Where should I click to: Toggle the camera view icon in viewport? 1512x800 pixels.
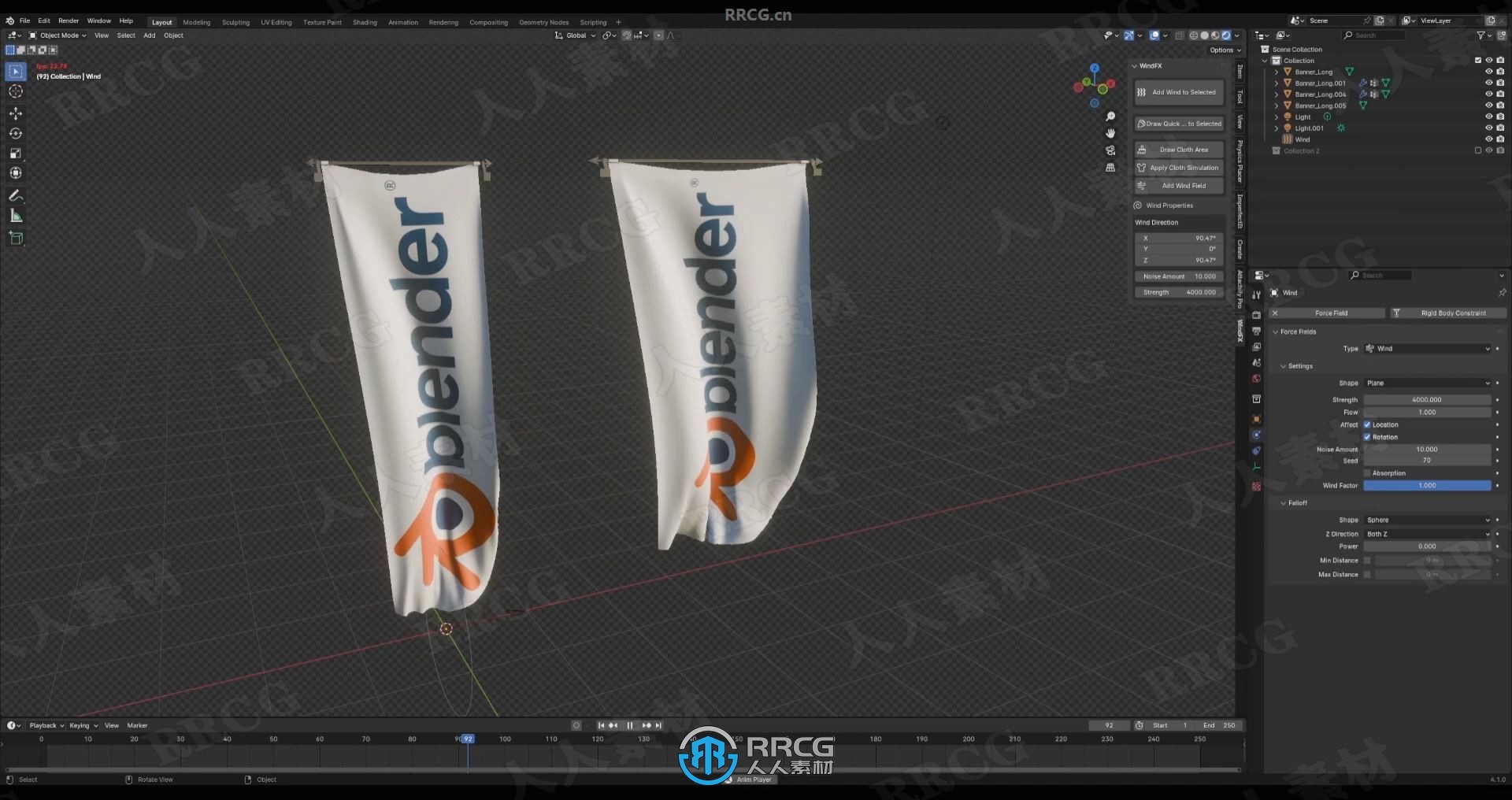point(1110,150)
